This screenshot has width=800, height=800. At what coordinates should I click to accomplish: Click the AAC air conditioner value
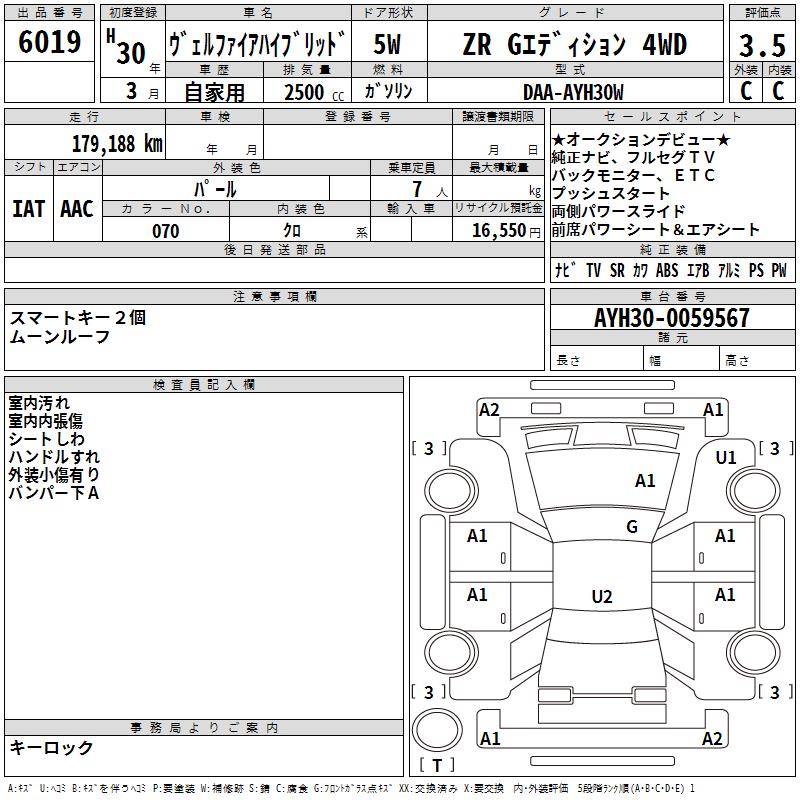tap(77, 208)
